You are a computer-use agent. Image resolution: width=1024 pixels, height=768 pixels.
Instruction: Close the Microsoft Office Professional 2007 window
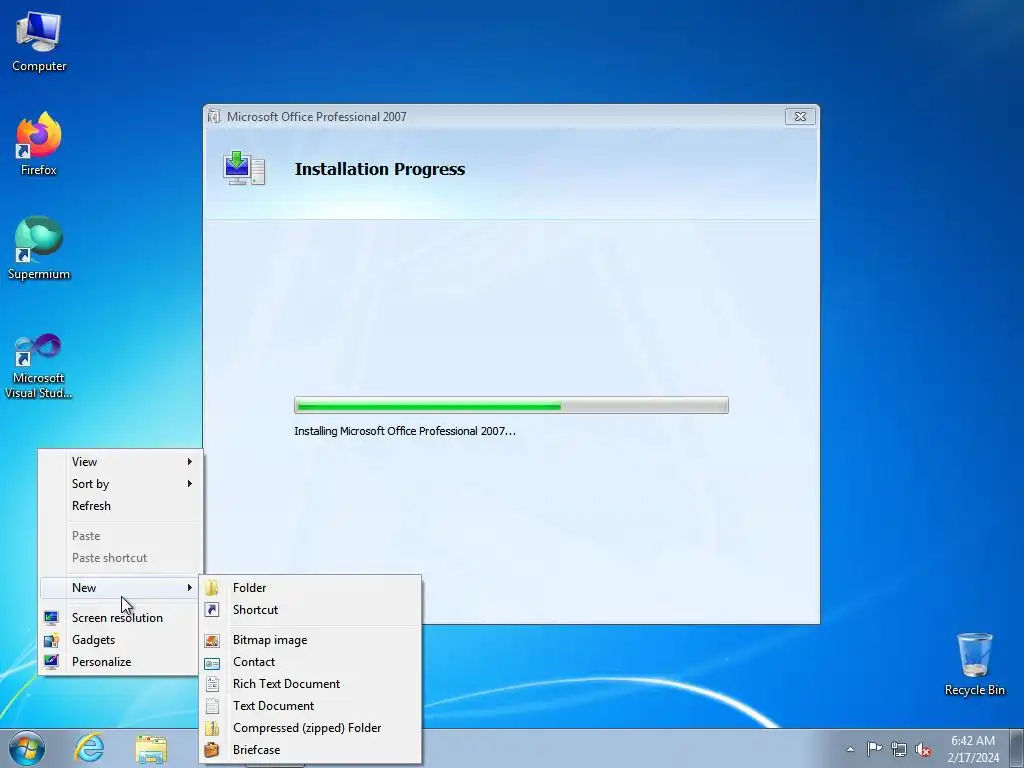[x=800, y=116]
